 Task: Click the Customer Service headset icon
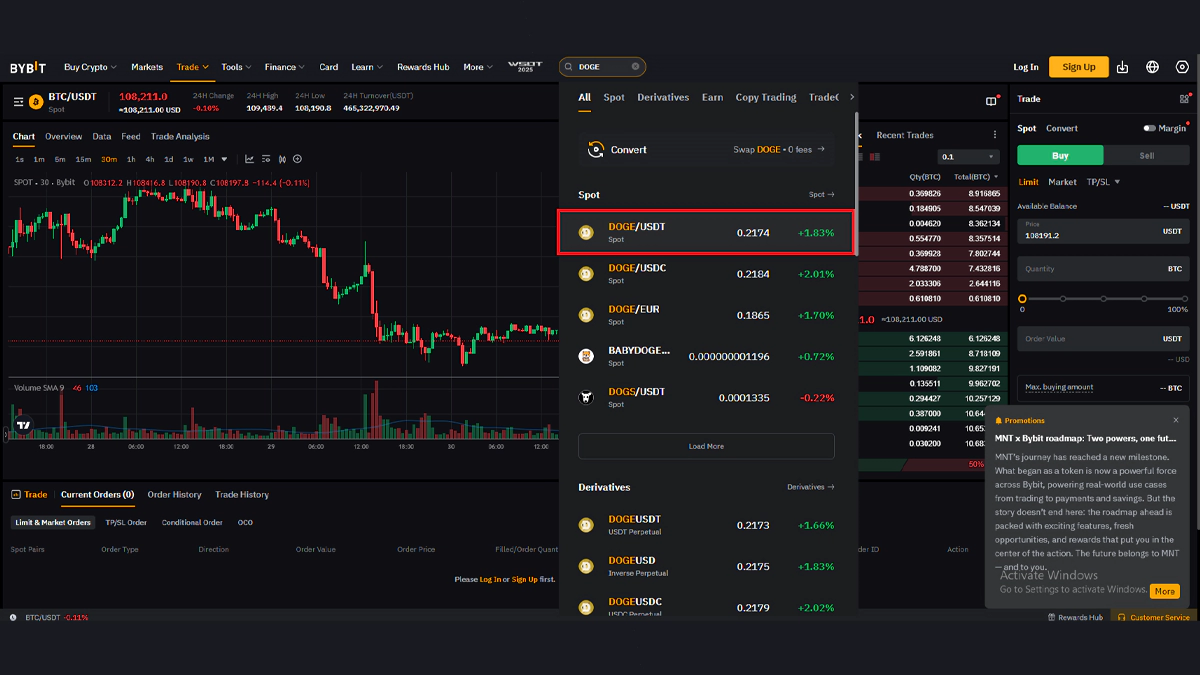pyautogui.click(x=1122, y=618)
